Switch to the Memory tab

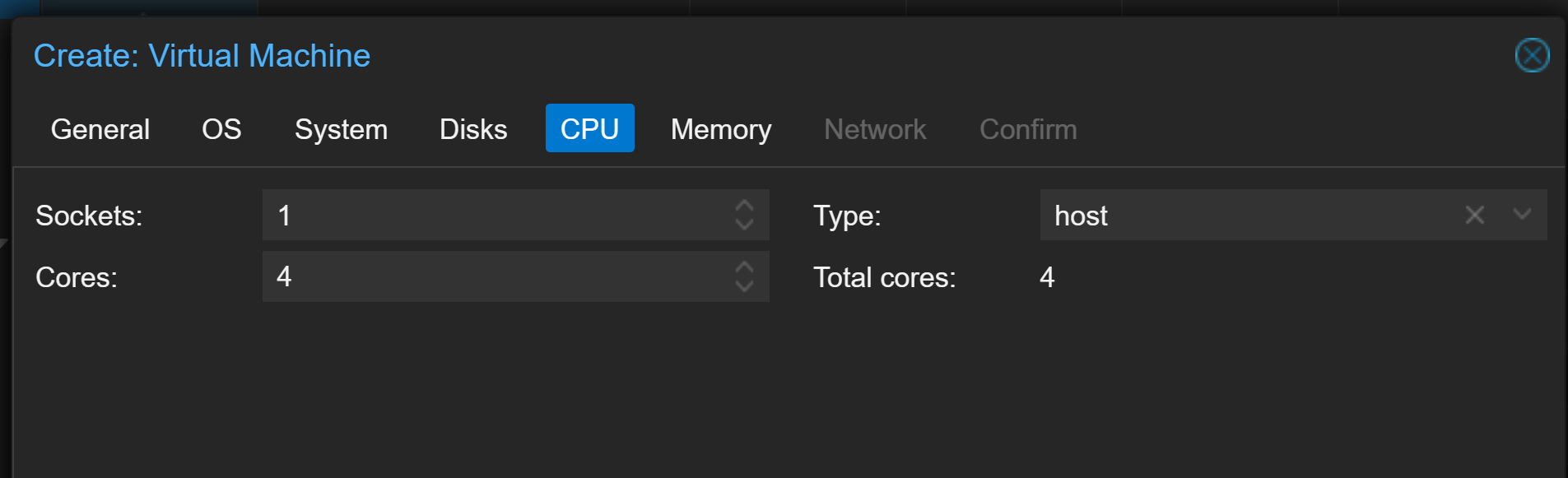721,129
